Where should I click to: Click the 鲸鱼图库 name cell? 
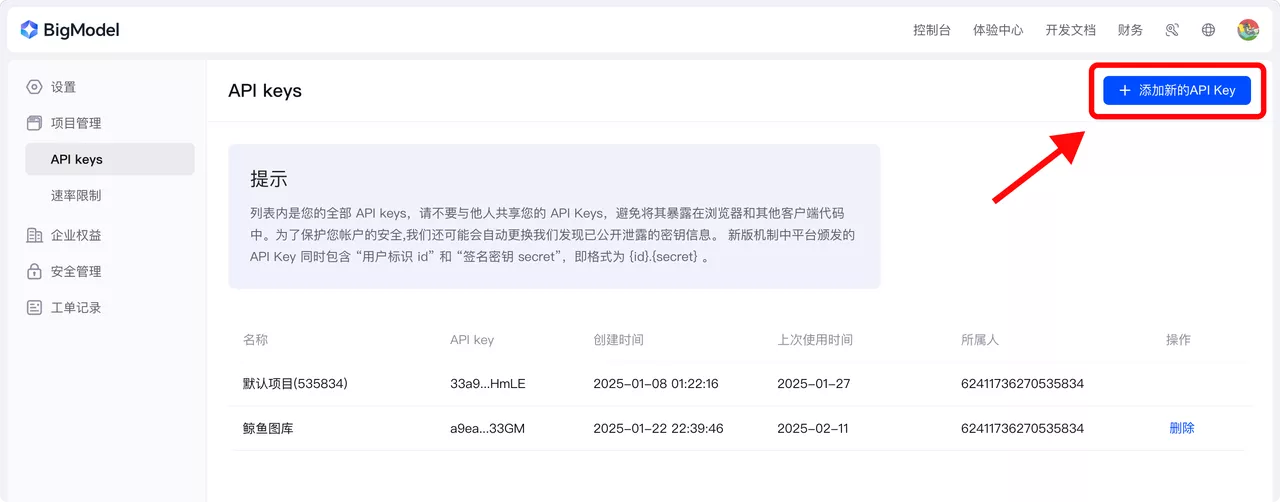pyautogui.click(x=268, y=428)
